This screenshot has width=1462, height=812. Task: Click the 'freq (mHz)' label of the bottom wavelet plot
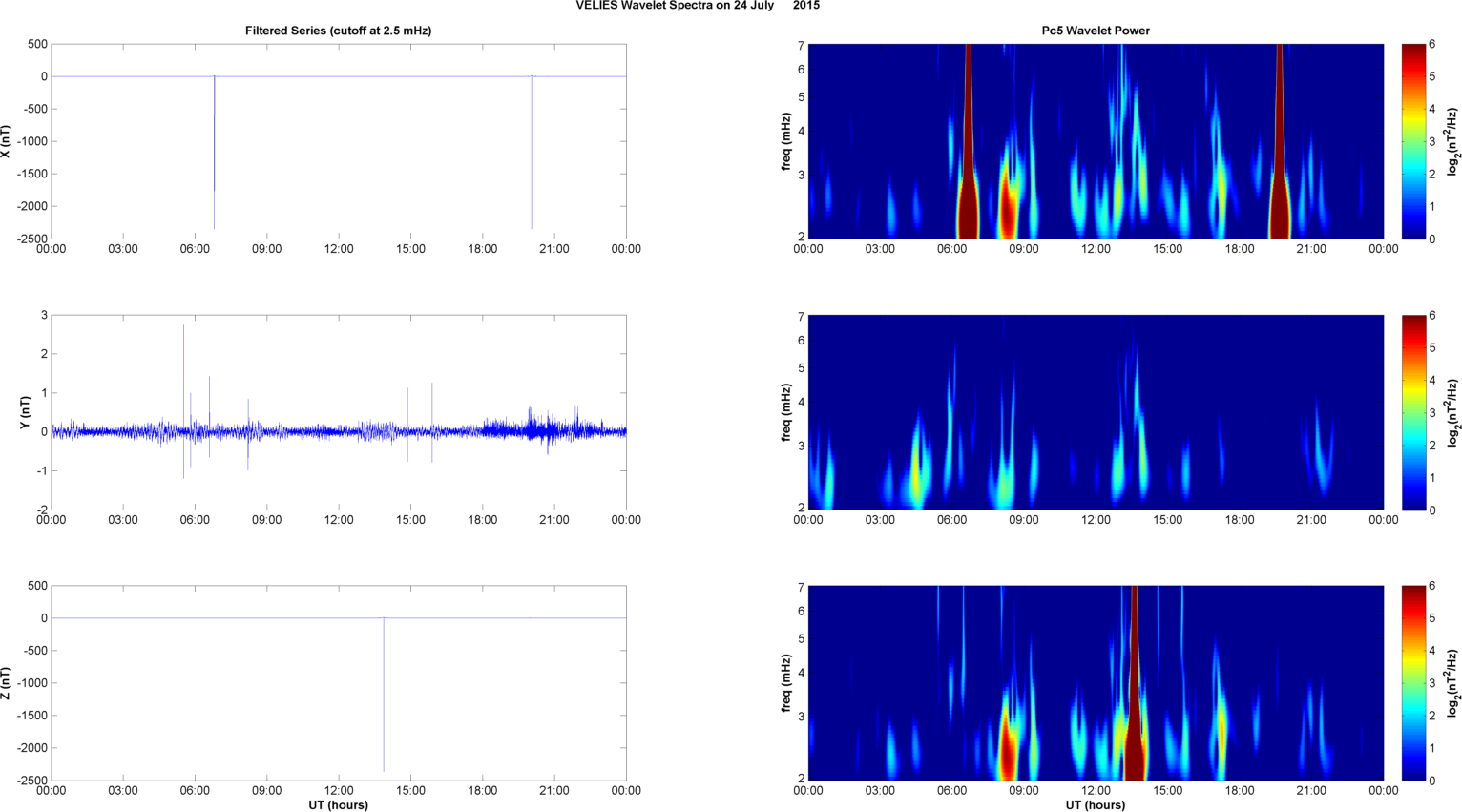pos(785,683)
